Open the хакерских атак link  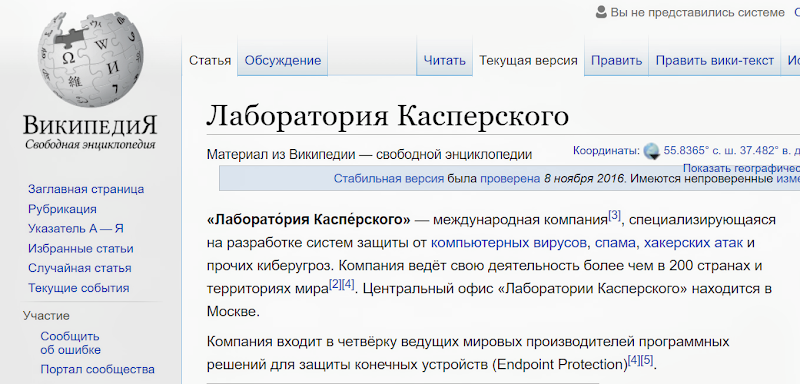(x=693, y=243)
